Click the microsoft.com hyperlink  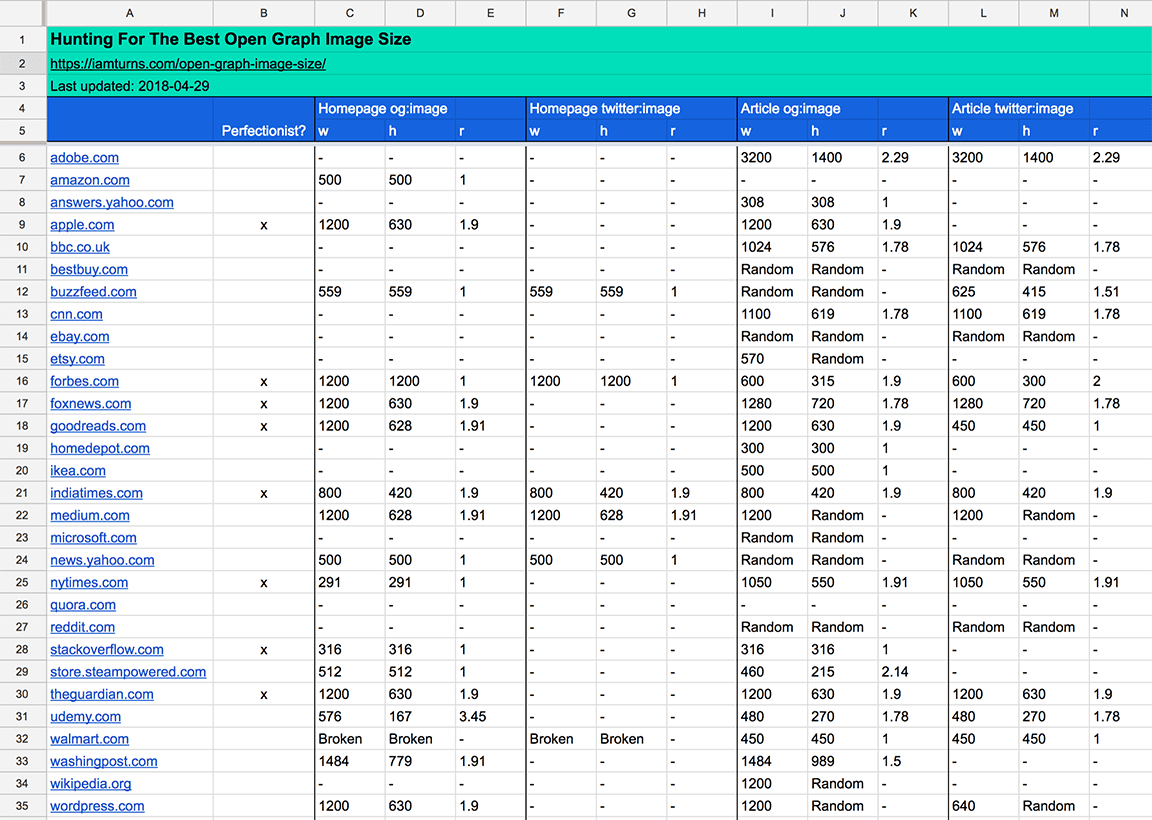coord(93,538)
